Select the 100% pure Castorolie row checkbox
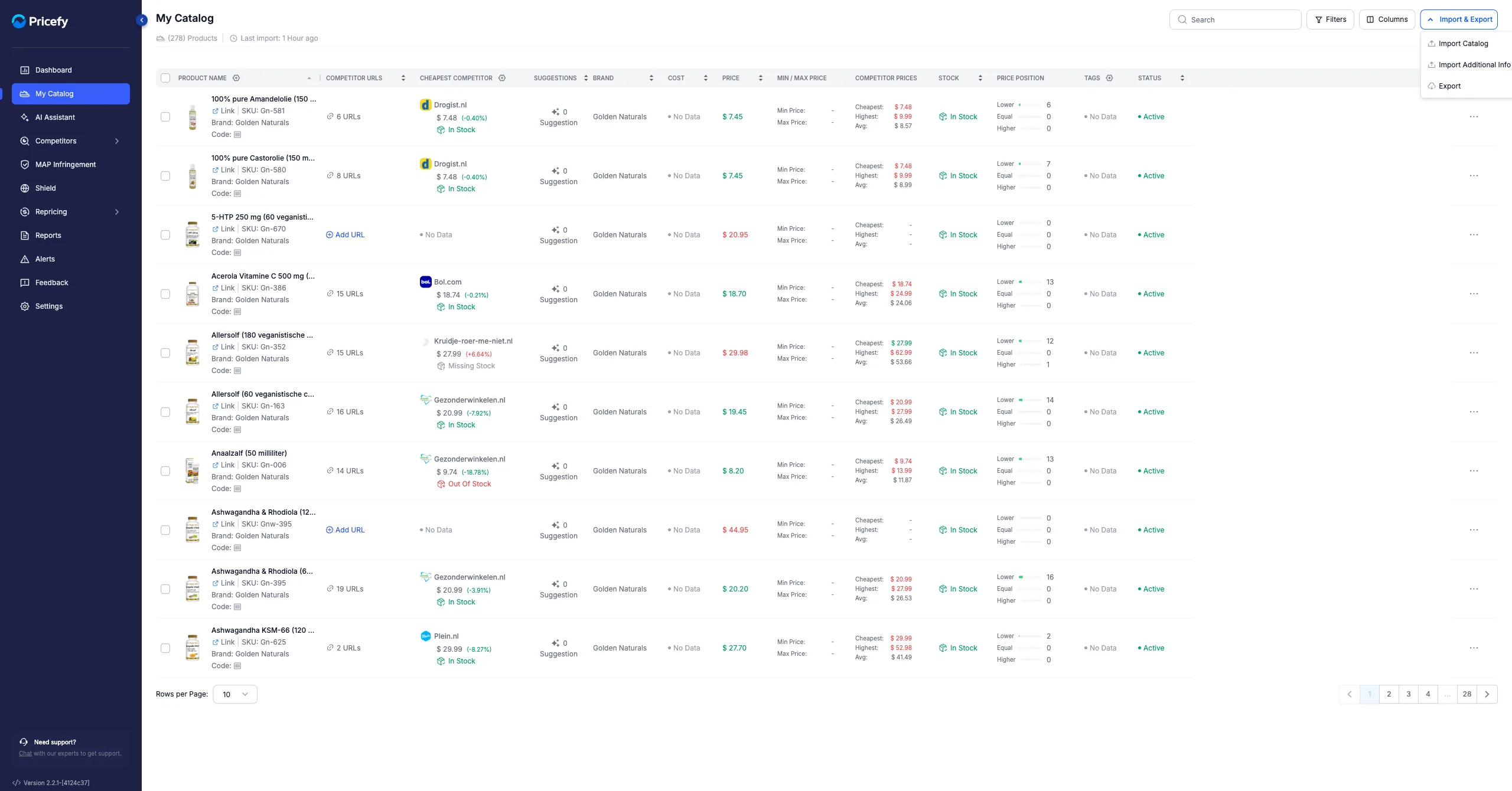 (x=165, y=176)
